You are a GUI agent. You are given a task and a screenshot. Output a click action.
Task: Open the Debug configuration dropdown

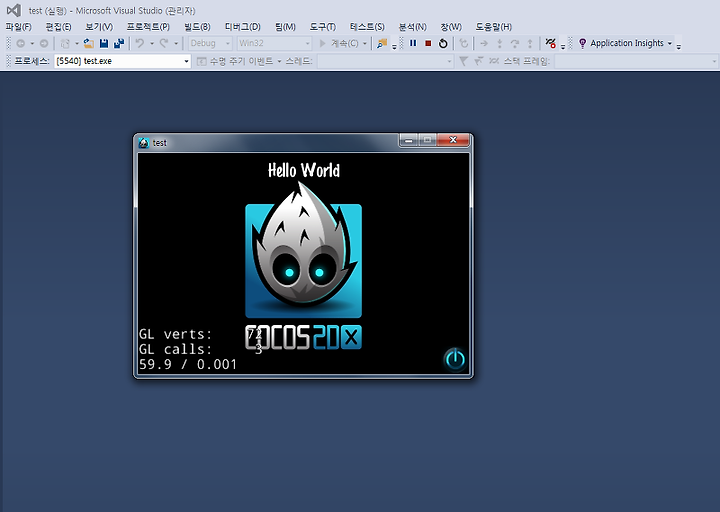[x=210, y=43]
